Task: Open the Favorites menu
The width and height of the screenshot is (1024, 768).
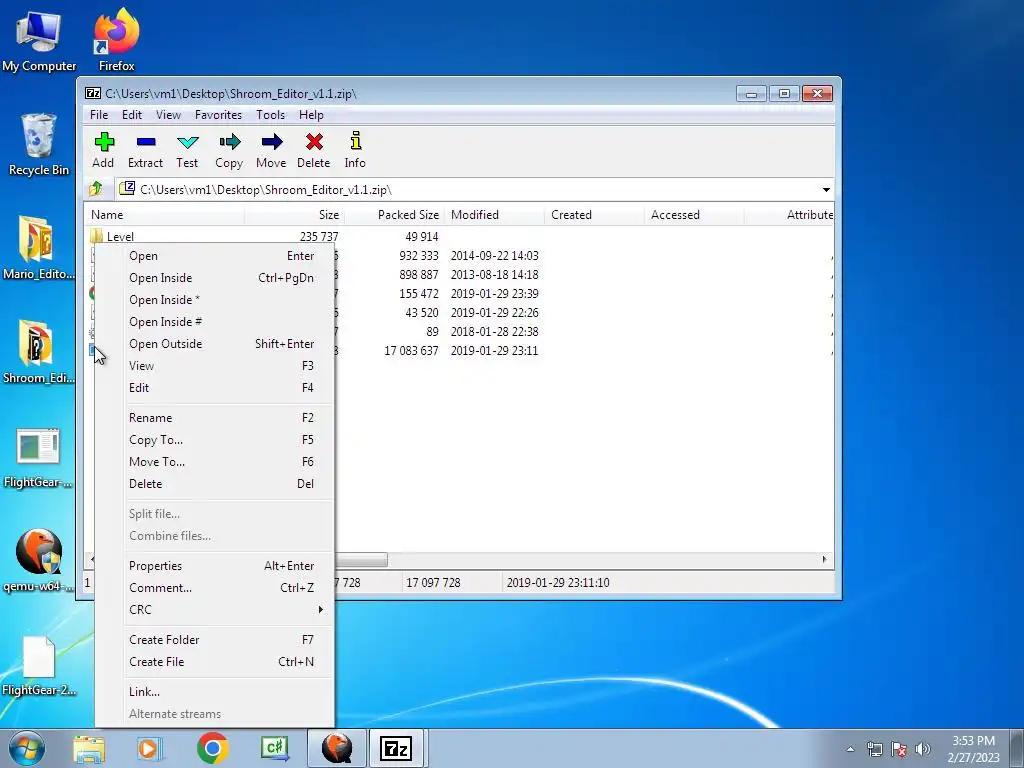Action: click(218, 114)
